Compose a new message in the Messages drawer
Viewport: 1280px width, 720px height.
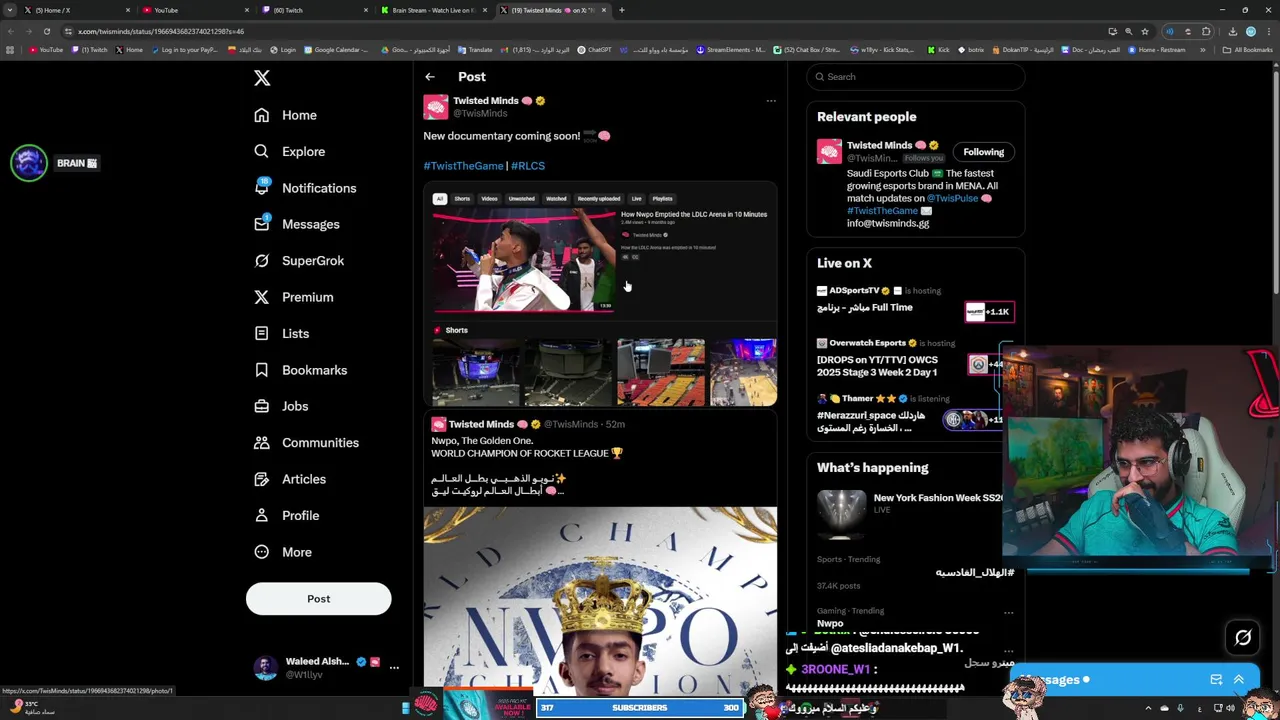tap(1216, 680)
